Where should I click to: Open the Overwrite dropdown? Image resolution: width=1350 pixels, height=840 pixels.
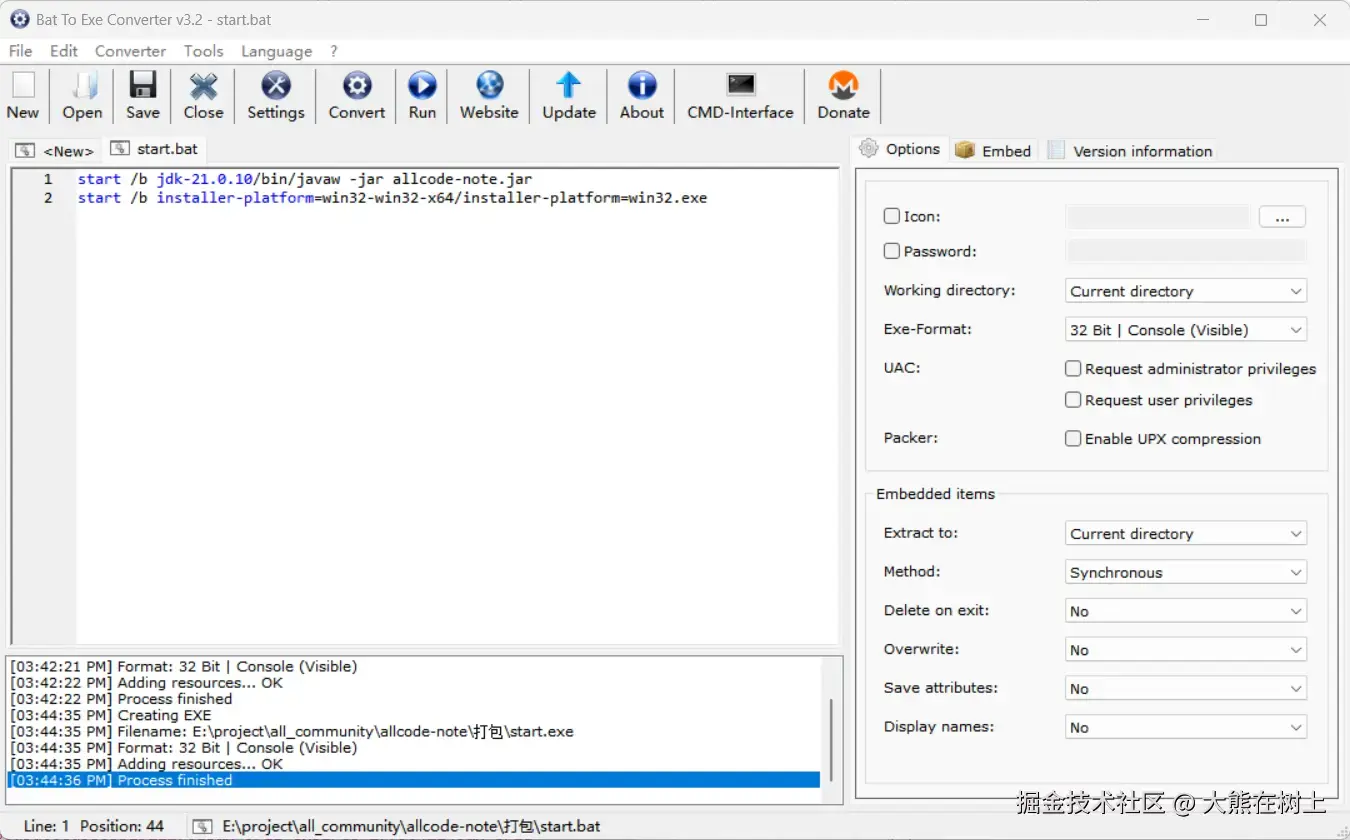click(x=1186, y=650)
